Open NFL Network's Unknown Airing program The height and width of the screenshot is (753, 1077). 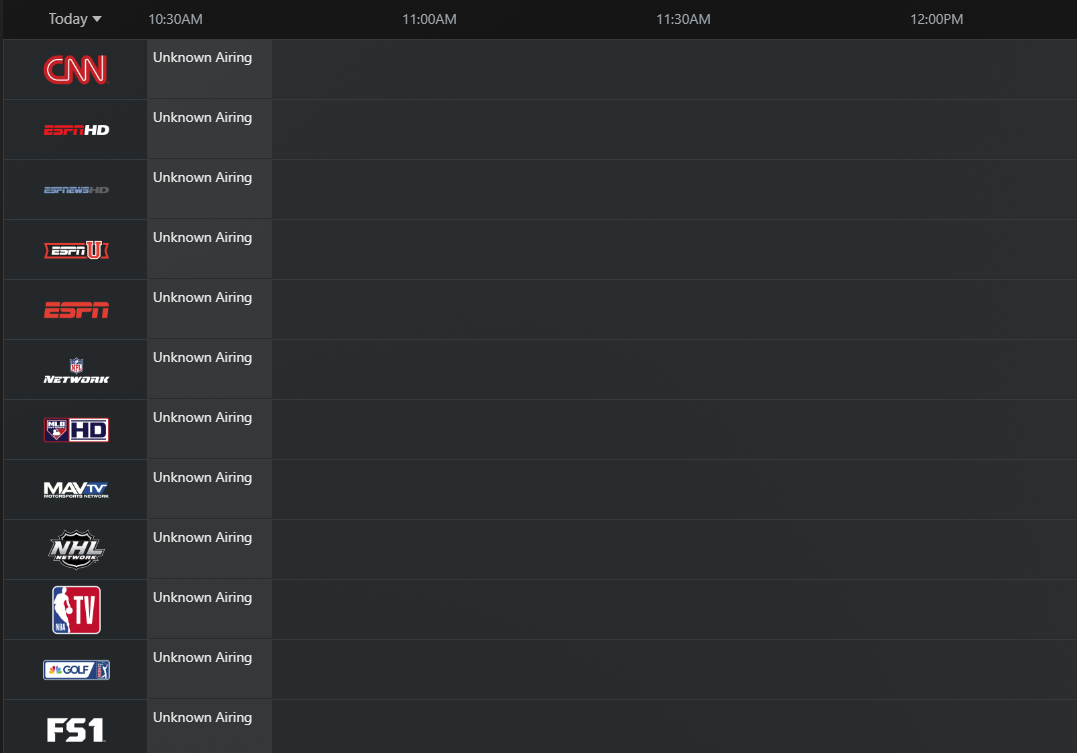(209, 370)
